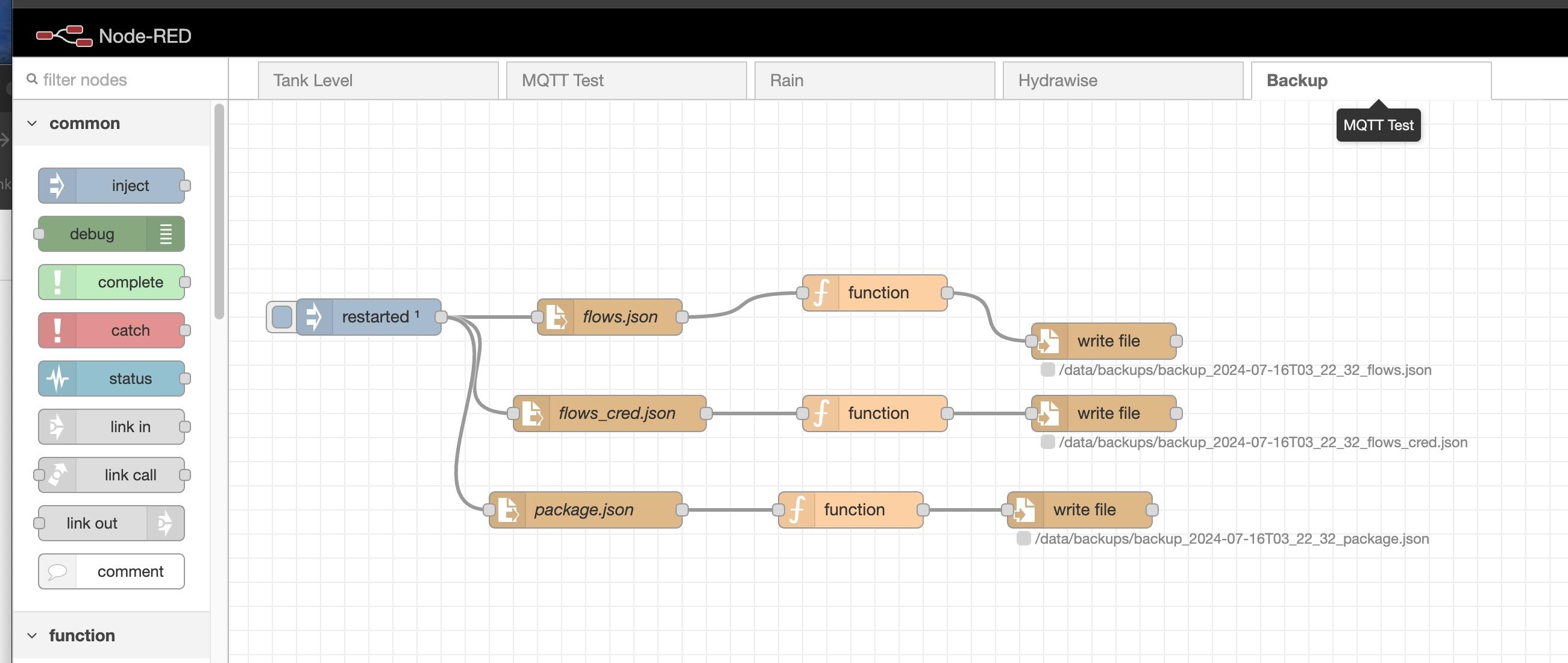1568x663 pixels.
Task: Select the Hydrawise tab
Action: (1058, 79)
